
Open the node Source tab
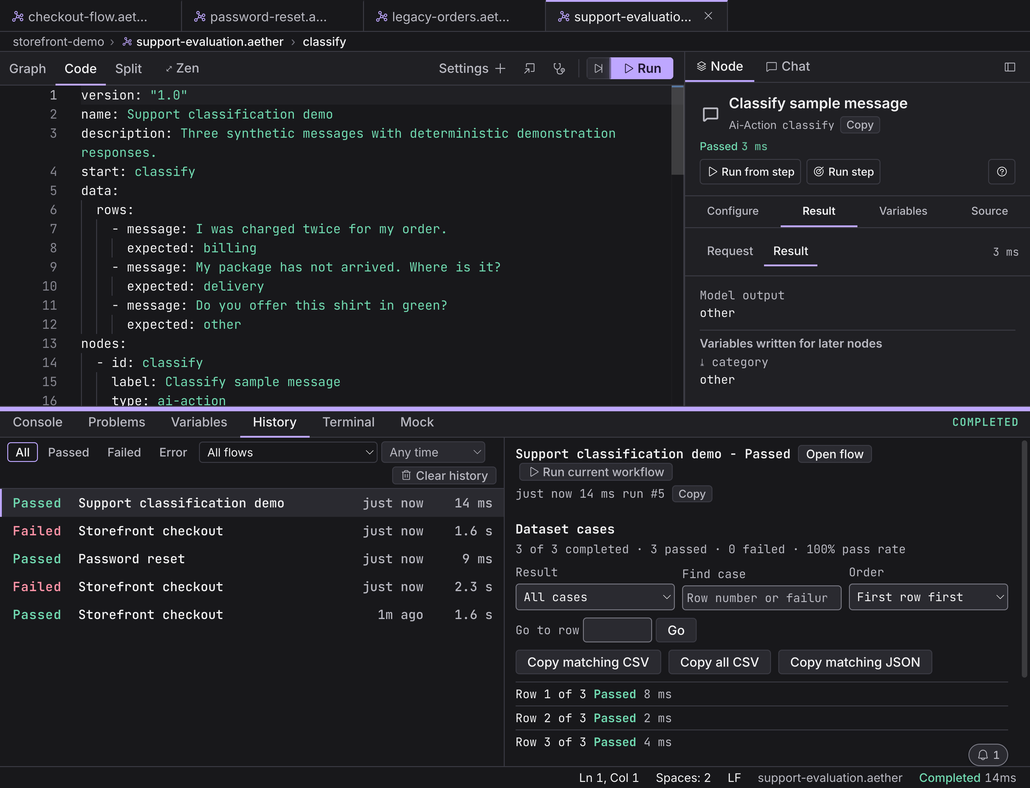click(989, 211)
